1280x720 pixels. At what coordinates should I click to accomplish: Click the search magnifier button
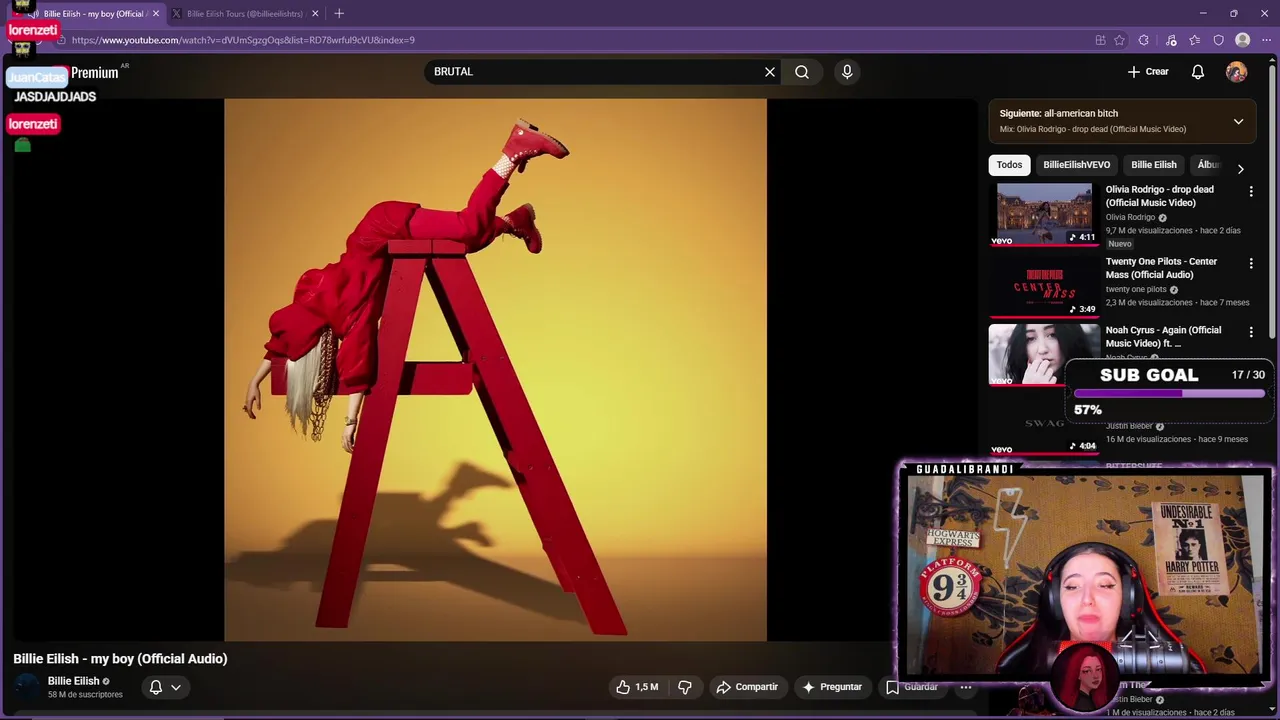coord(802,72)
